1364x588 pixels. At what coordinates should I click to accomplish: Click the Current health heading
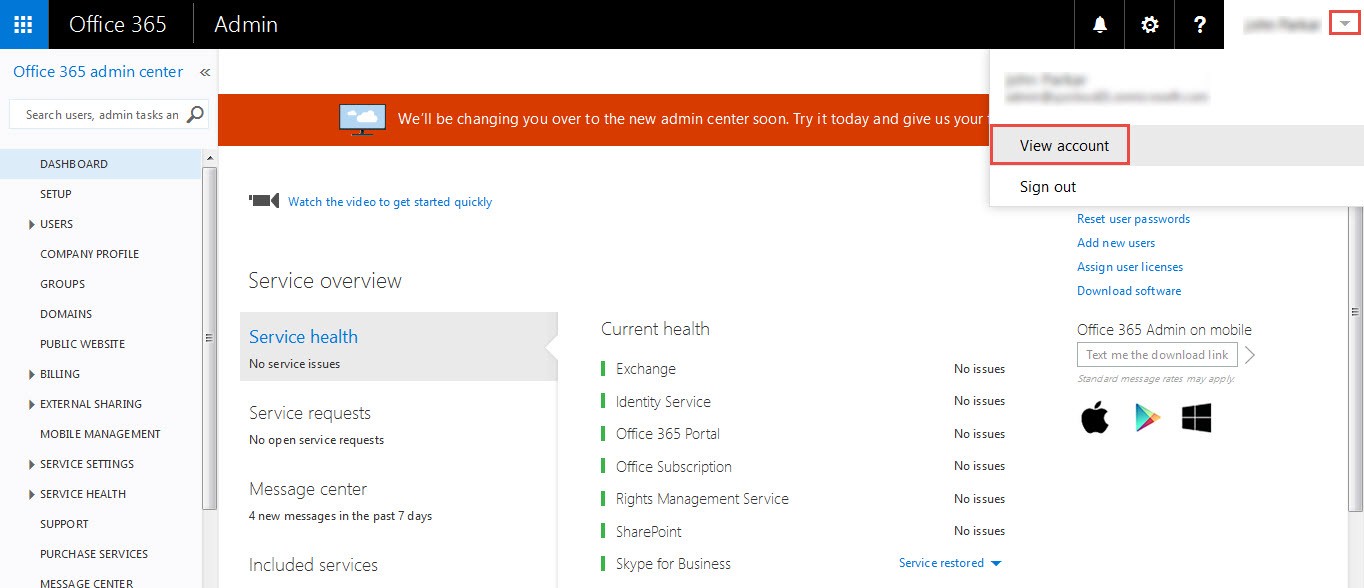(655, 329)
